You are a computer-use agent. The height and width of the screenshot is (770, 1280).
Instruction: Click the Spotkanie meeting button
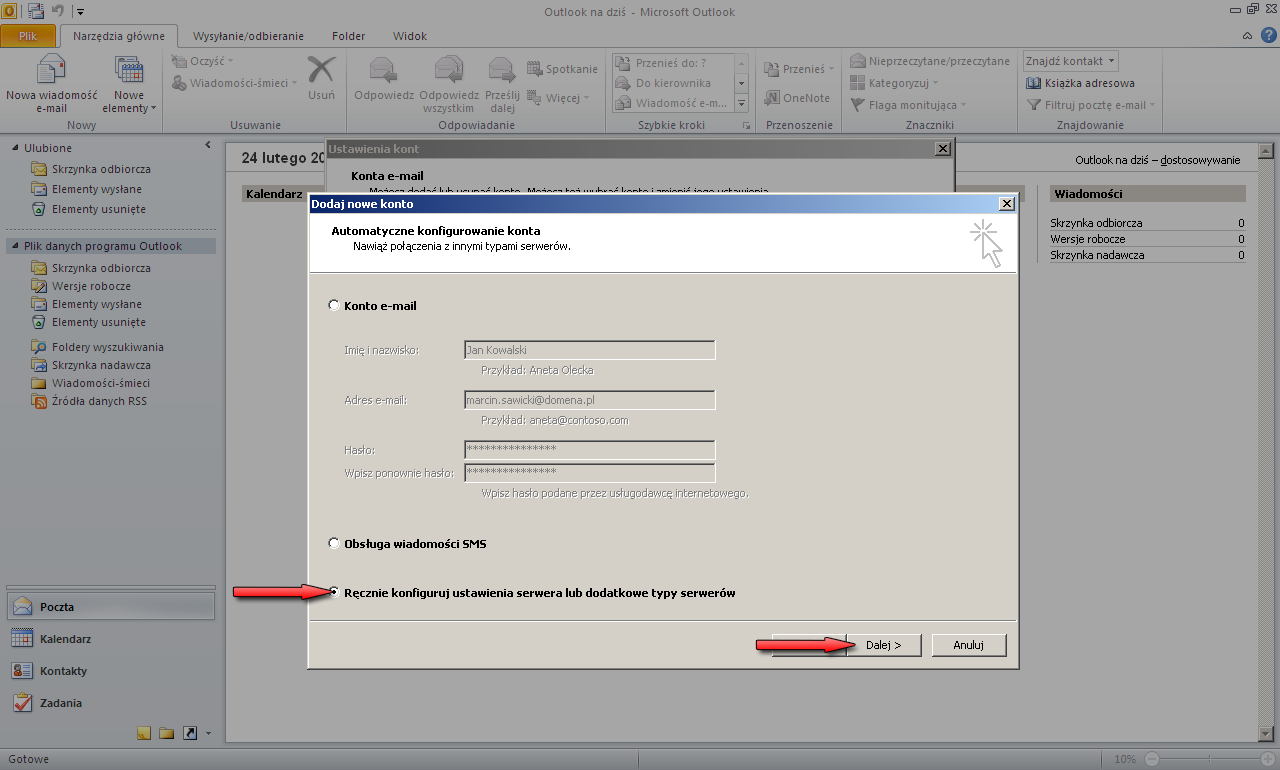tap(562, 69)
